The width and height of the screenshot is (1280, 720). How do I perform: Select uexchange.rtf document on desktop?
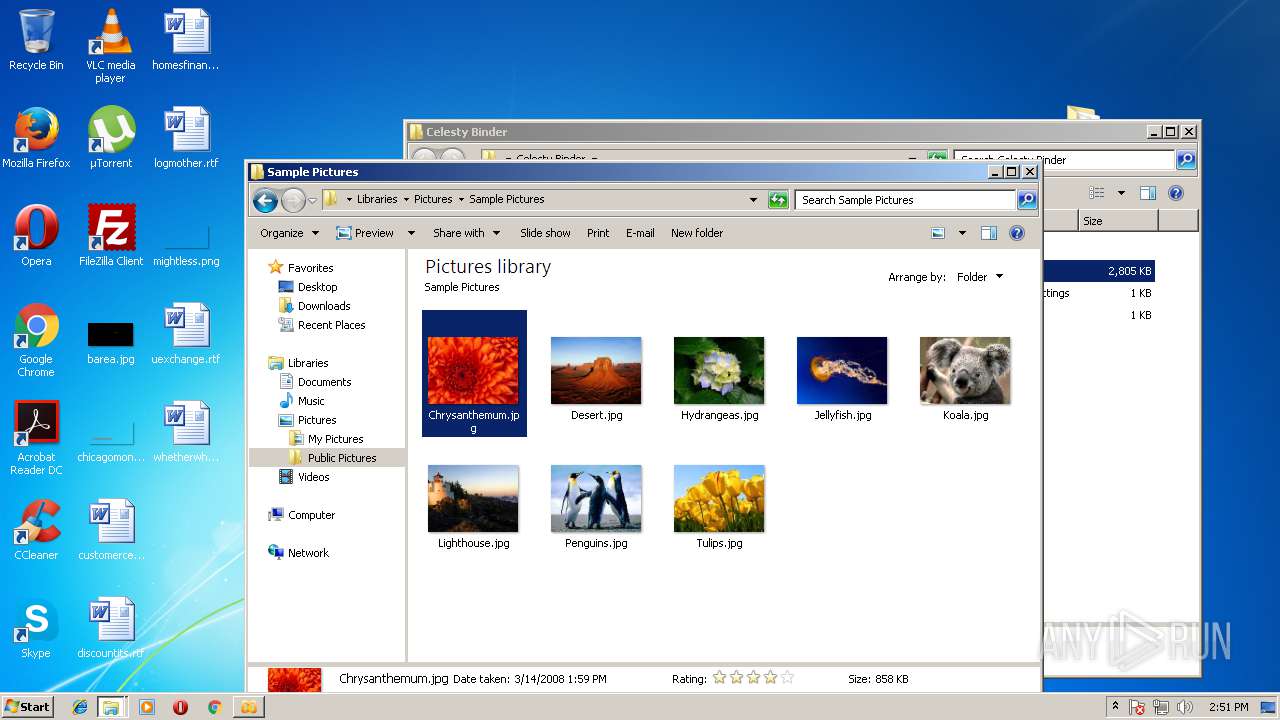(186, 334)
